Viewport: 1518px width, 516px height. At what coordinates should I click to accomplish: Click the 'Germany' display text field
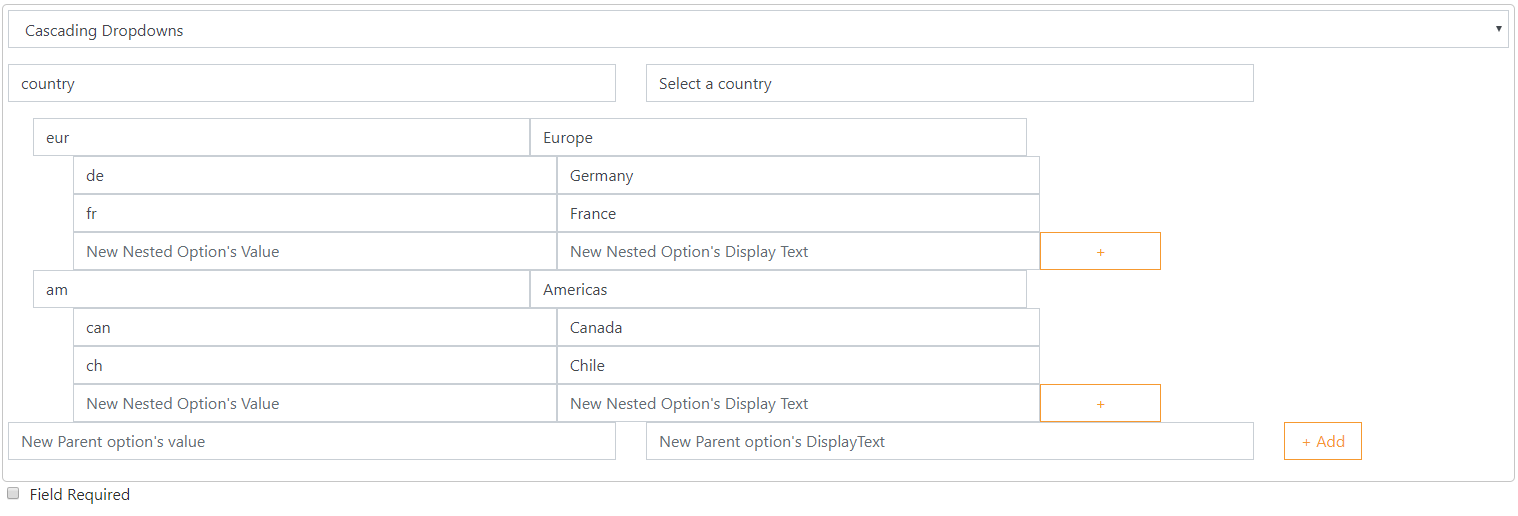[x=798, y=175]
